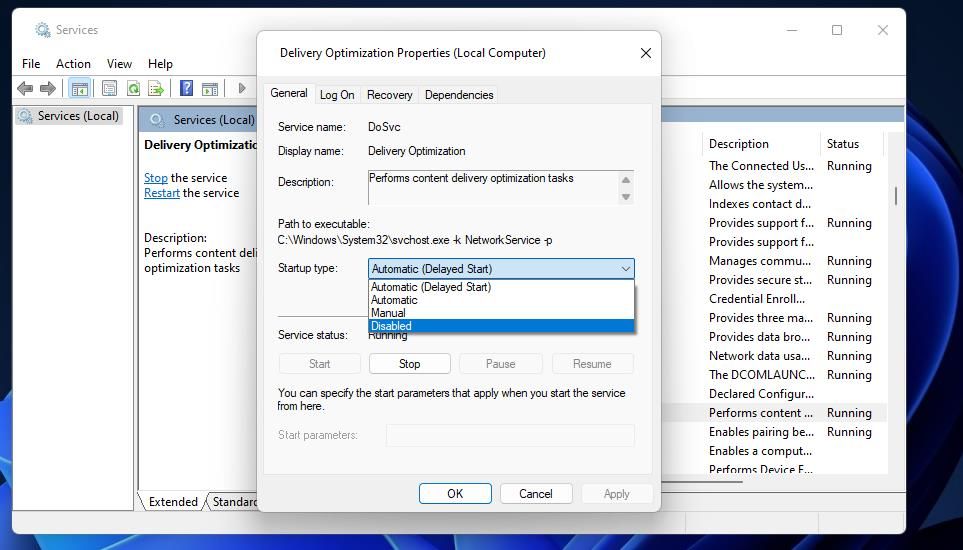Click the services list horizontal scrollbar
This screenshot has width=963, height=550.
pyautogui.click(x=700, y=481)
